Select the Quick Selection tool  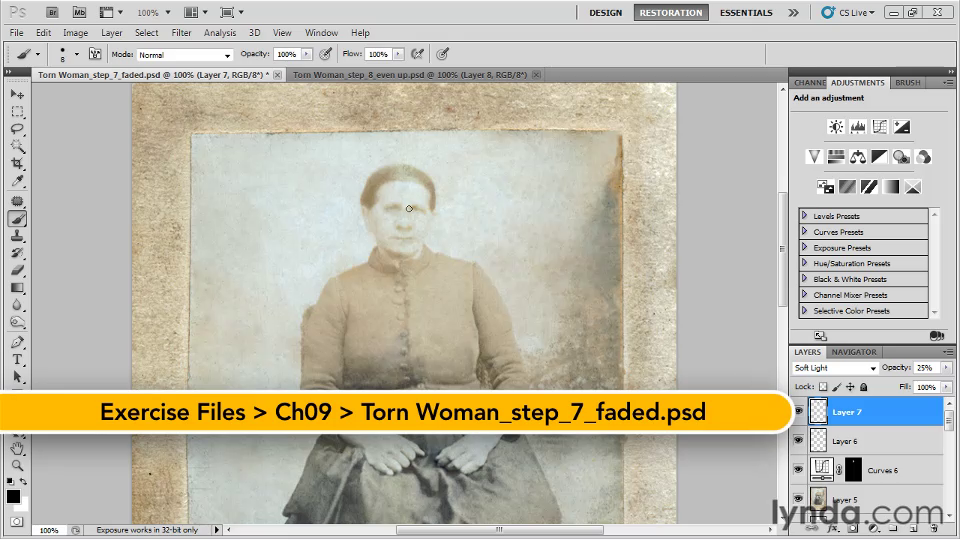pyautogui.click(x=17, y=146)
